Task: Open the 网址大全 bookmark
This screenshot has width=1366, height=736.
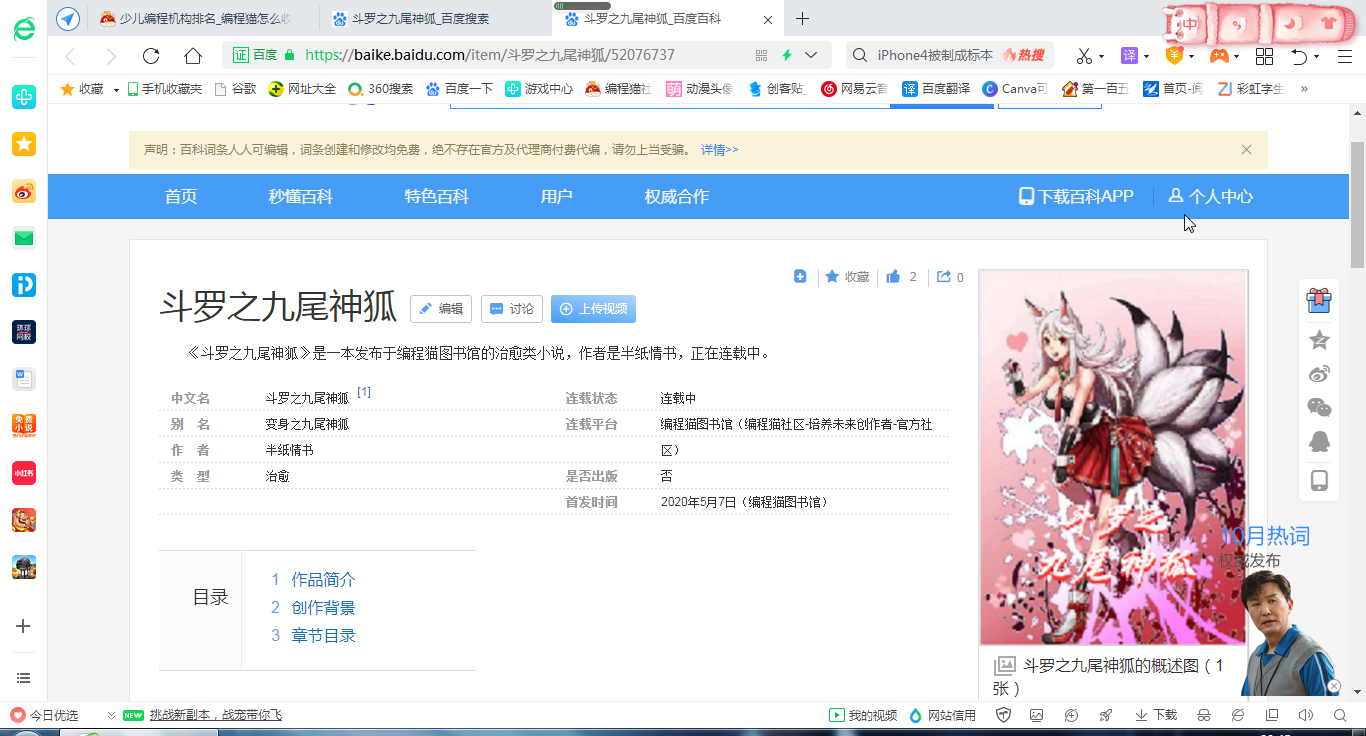Action: click(302, 89)
